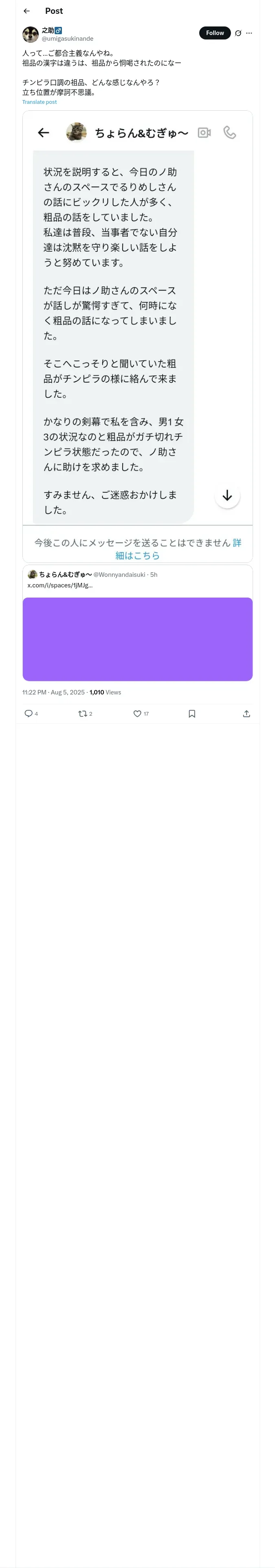
Task: Open the three-dot more options menu
Action: tap(249, 33)
